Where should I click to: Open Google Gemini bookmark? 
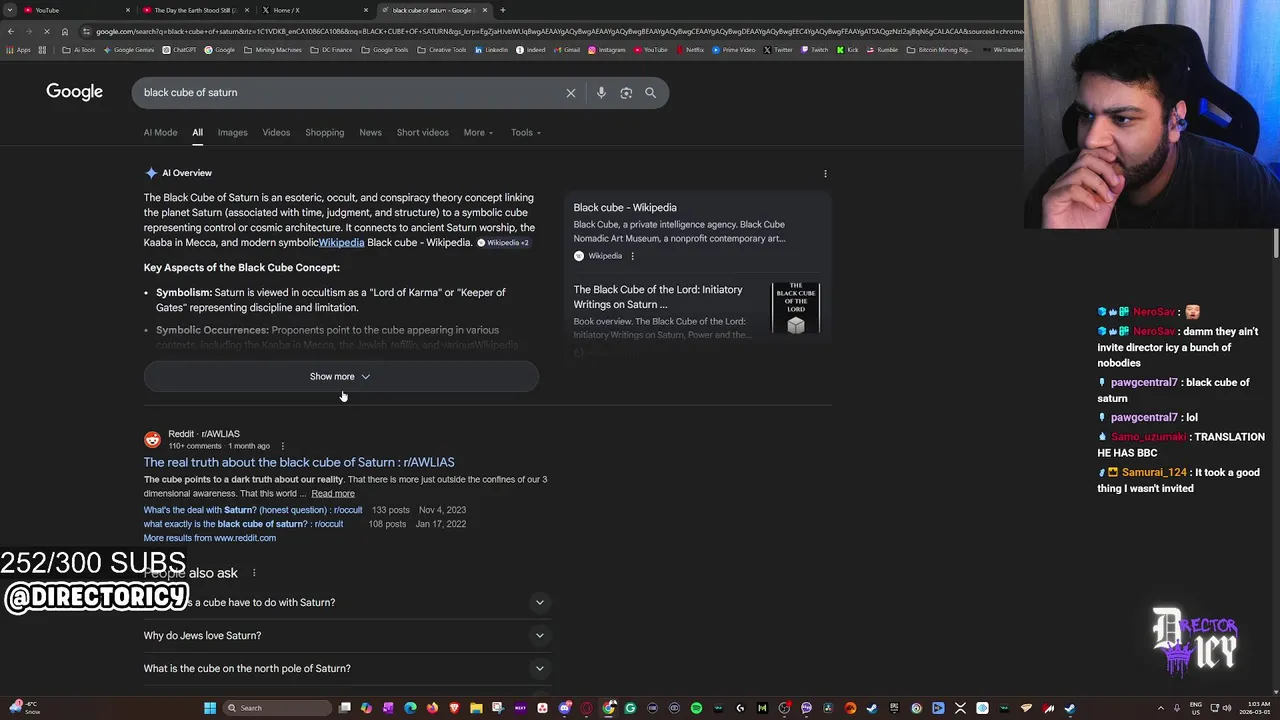click(x=131, y=50)
